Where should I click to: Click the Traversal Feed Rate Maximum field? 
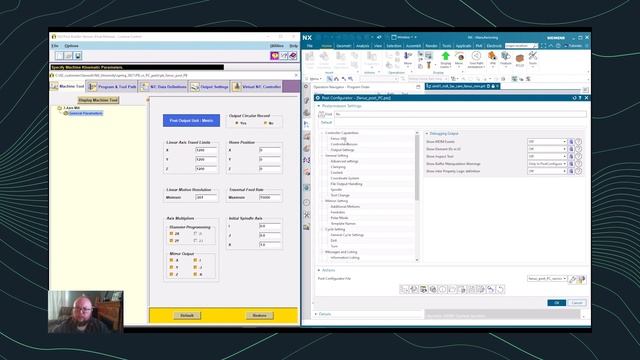tap(270, 197)
